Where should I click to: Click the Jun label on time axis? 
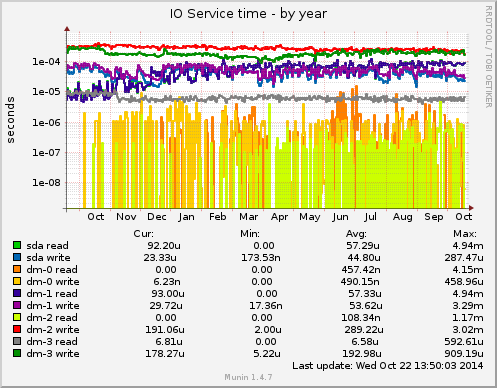340,217
